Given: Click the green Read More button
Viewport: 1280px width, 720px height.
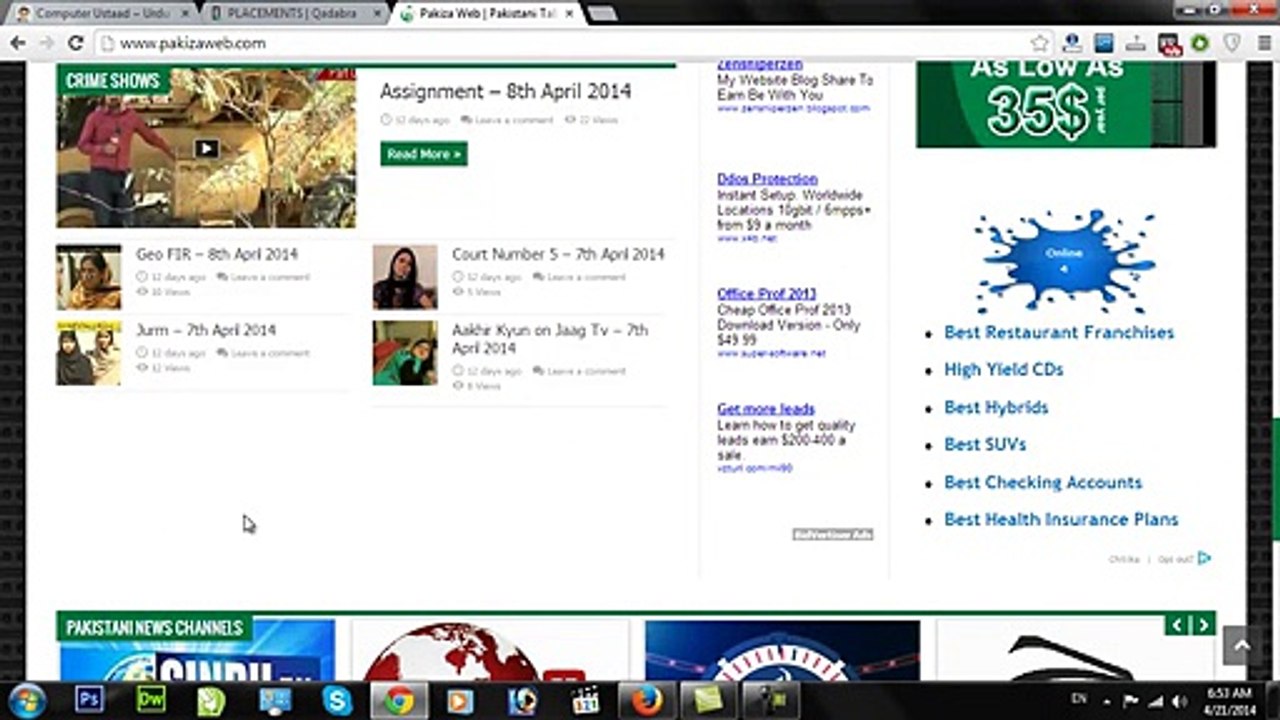Looking at the screenshot, I should (424, 154).
